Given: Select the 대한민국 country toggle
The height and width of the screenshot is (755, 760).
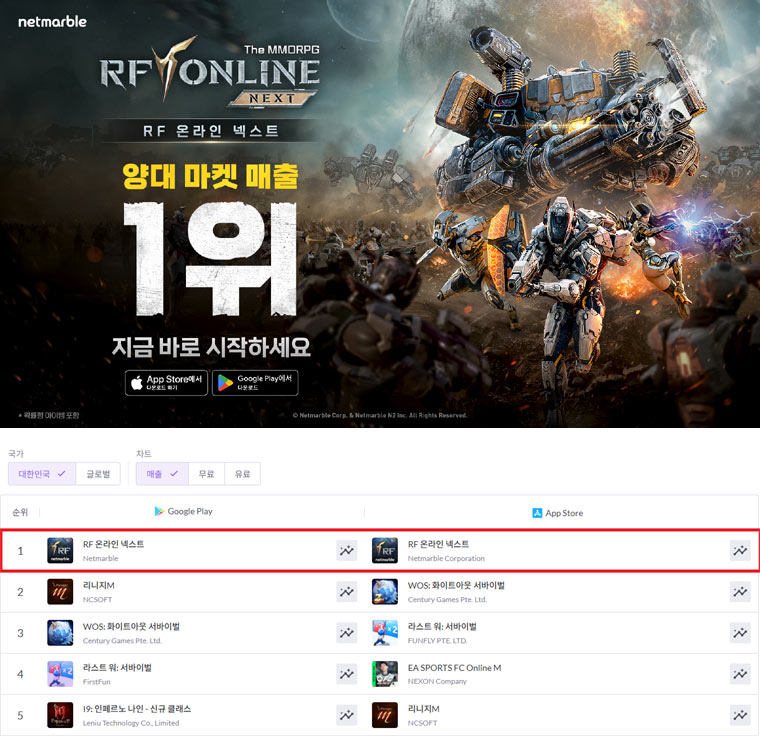Looking at the screenshot, I should tap(42, 474).
